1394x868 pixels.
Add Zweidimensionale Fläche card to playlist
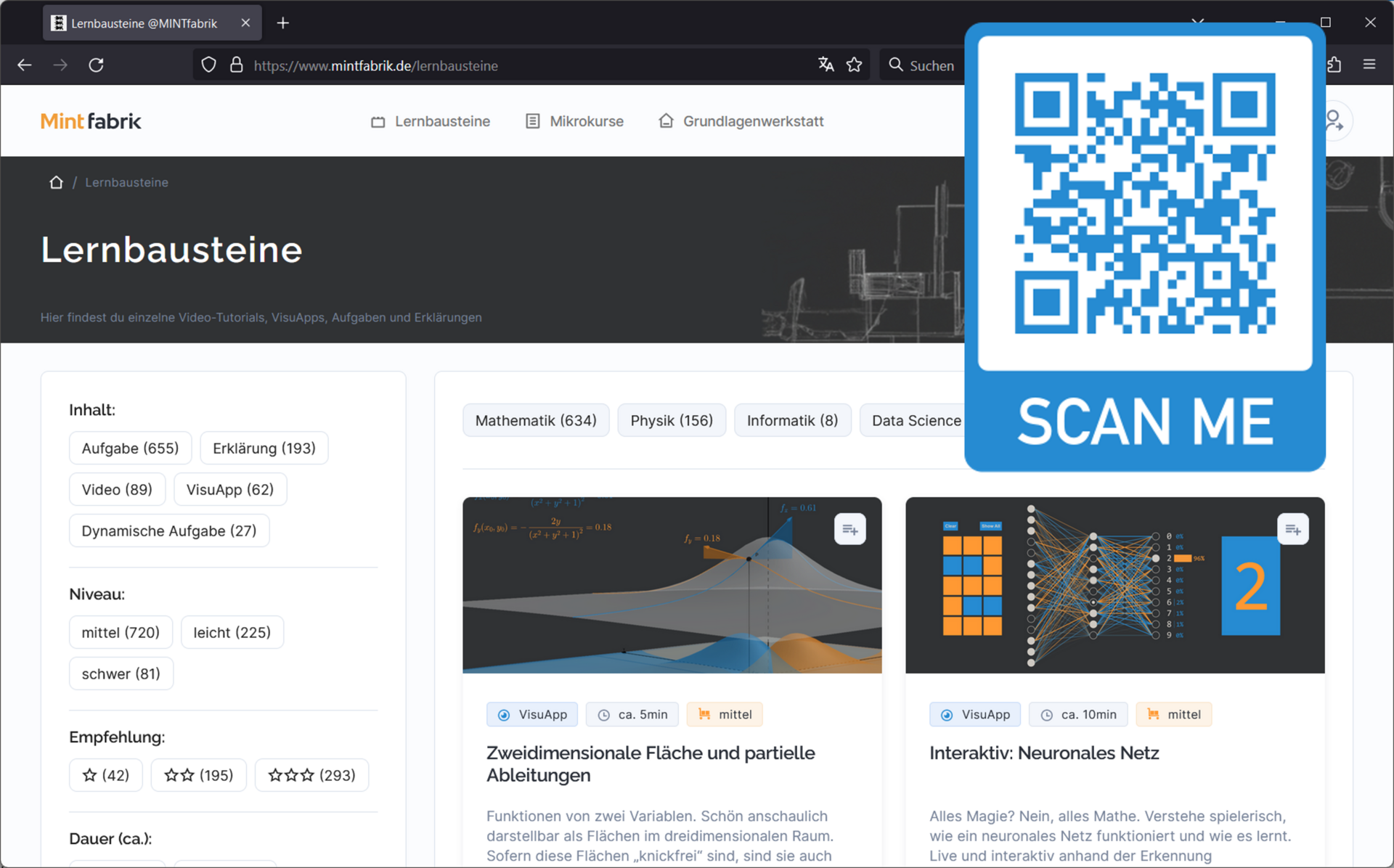850,530
